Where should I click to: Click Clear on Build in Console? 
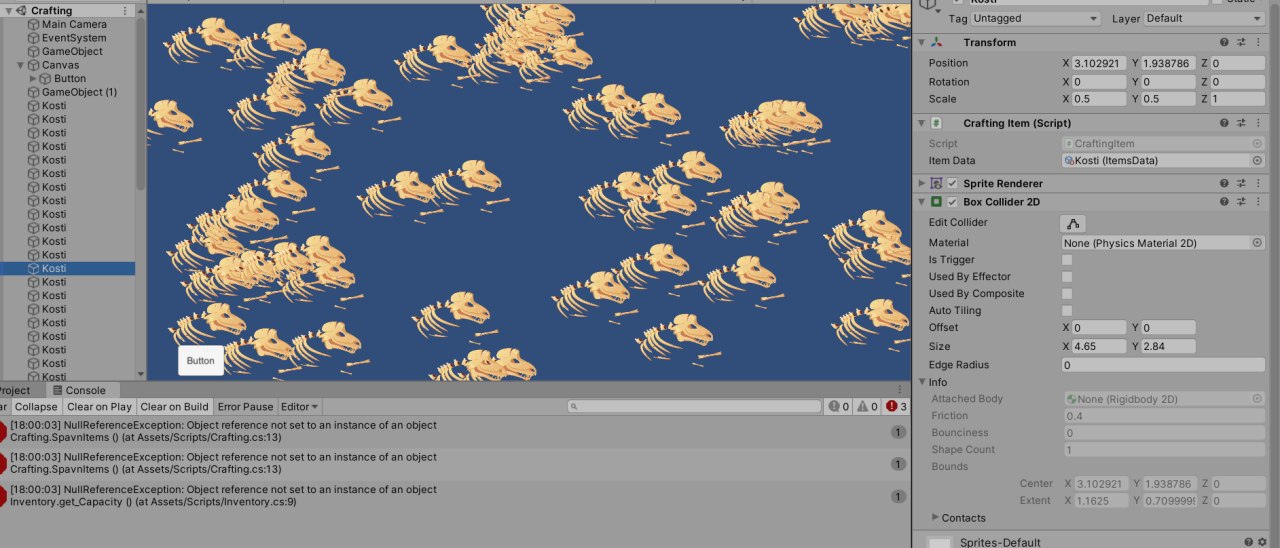pos(174,407)
